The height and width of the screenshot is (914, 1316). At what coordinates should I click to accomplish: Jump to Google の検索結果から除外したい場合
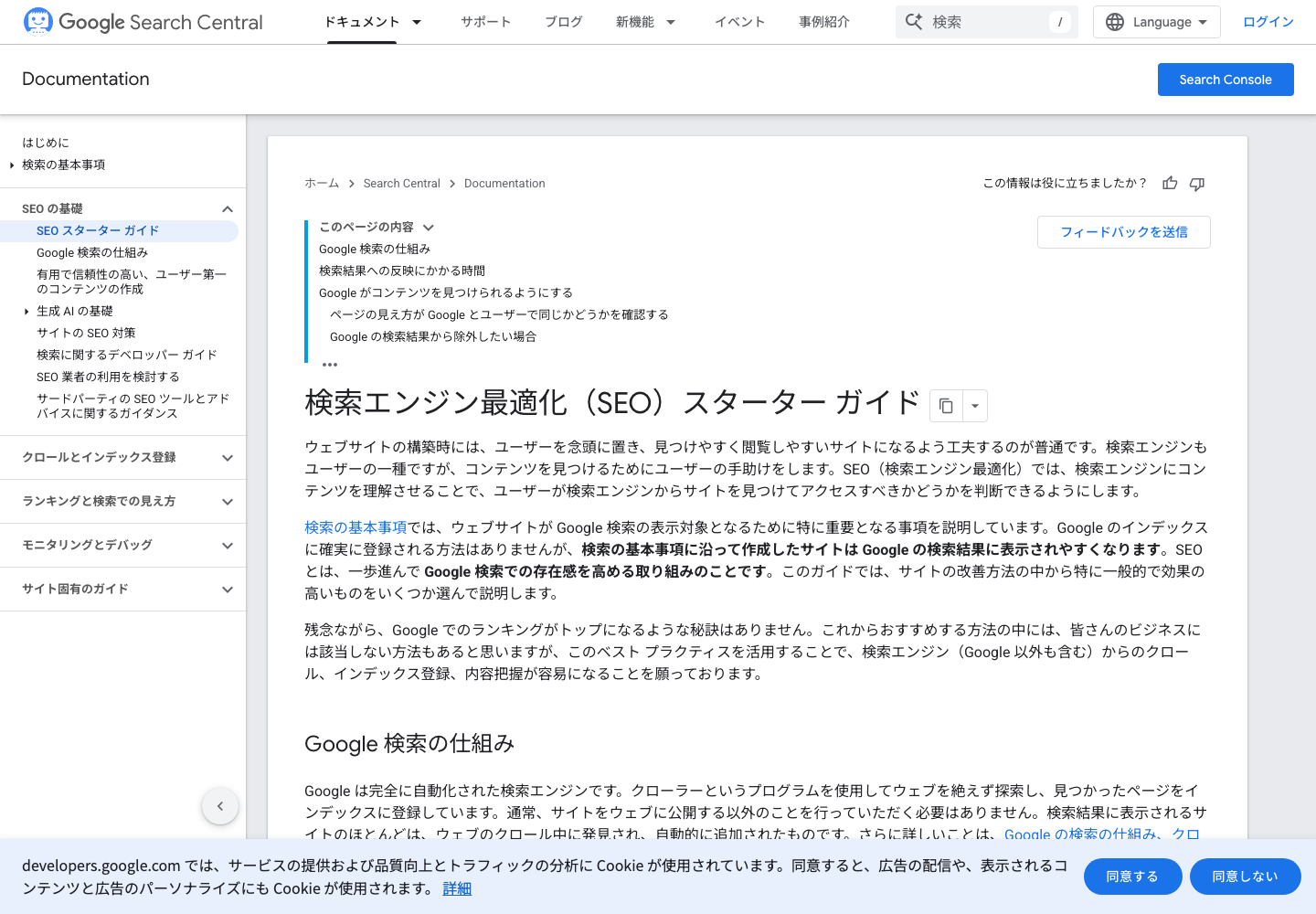(x=433, y=337)
